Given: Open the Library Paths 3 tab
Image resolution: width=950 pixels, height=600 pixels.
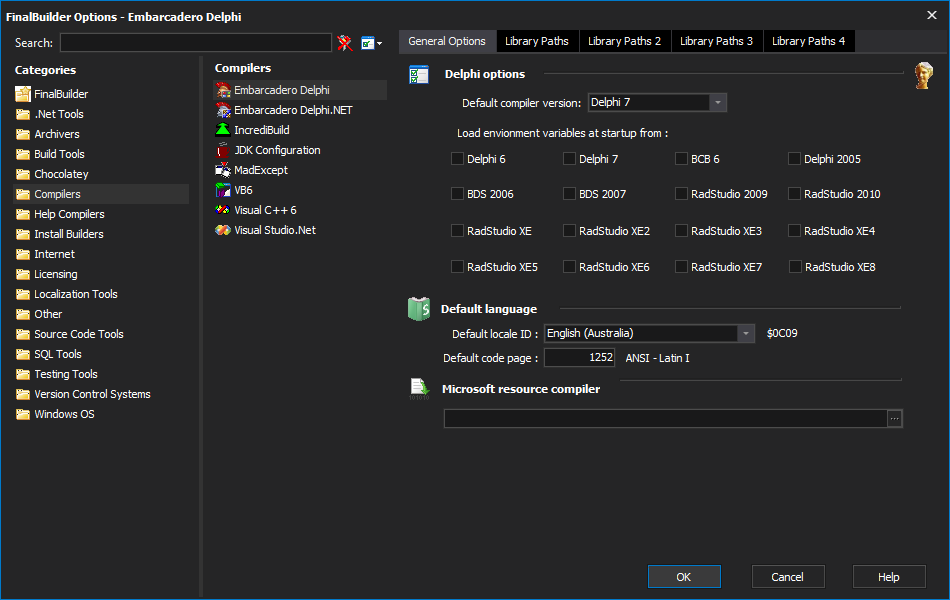Looking at the screenshot, I should tap(717, 41).
